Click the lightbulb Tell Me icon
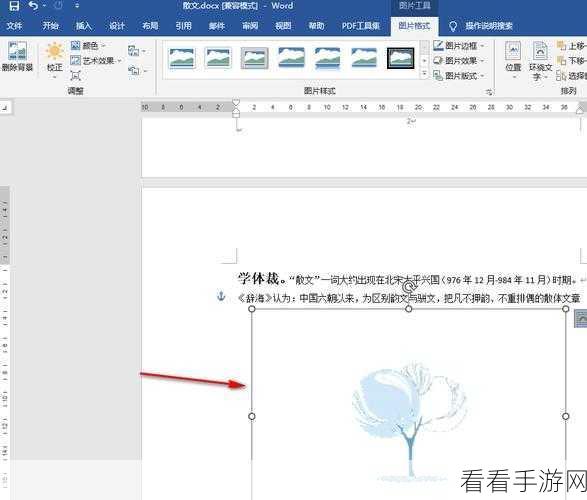 453,26
